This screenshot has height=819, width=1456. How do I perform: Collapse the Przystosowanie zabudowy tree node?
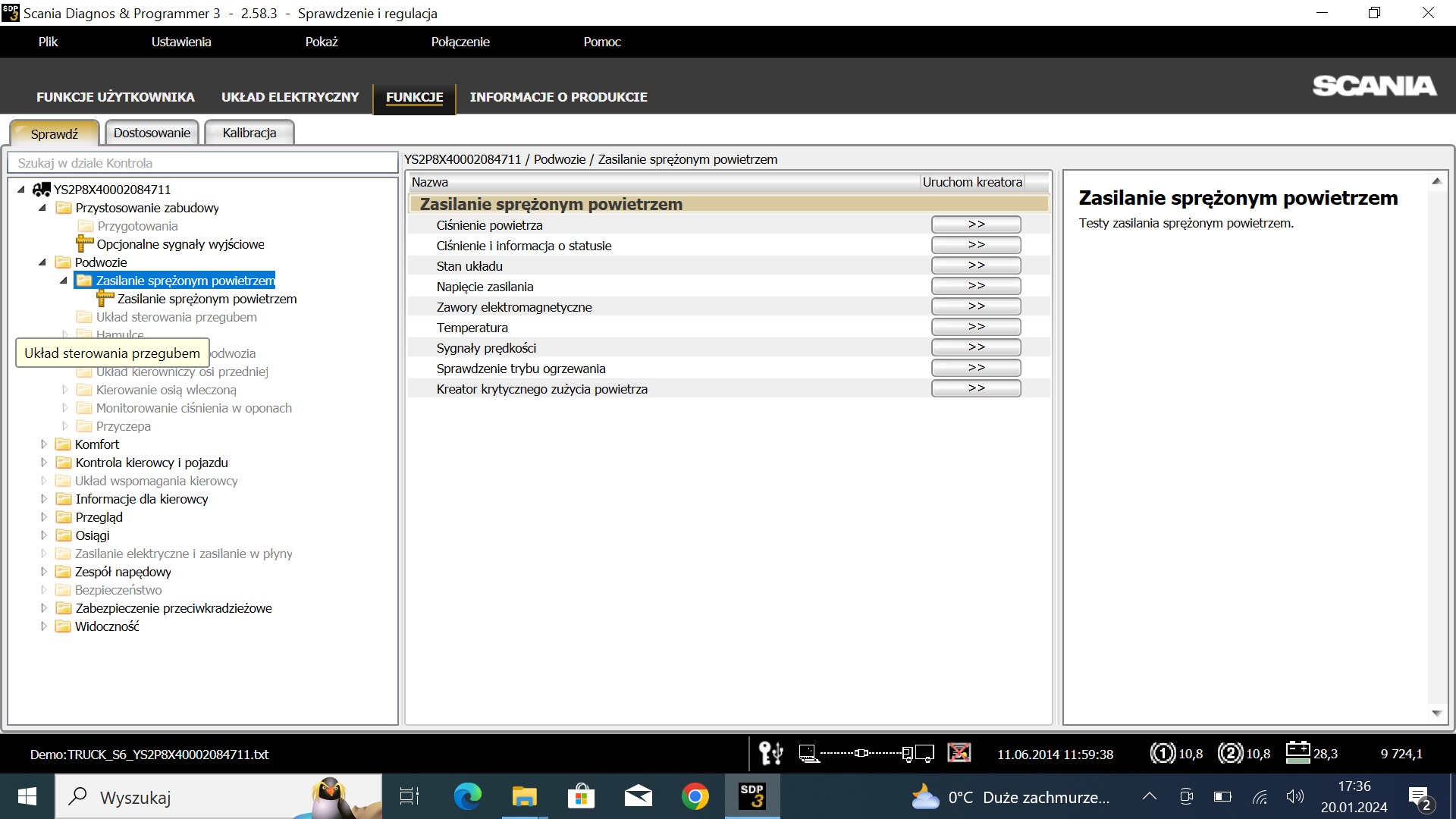42,208
